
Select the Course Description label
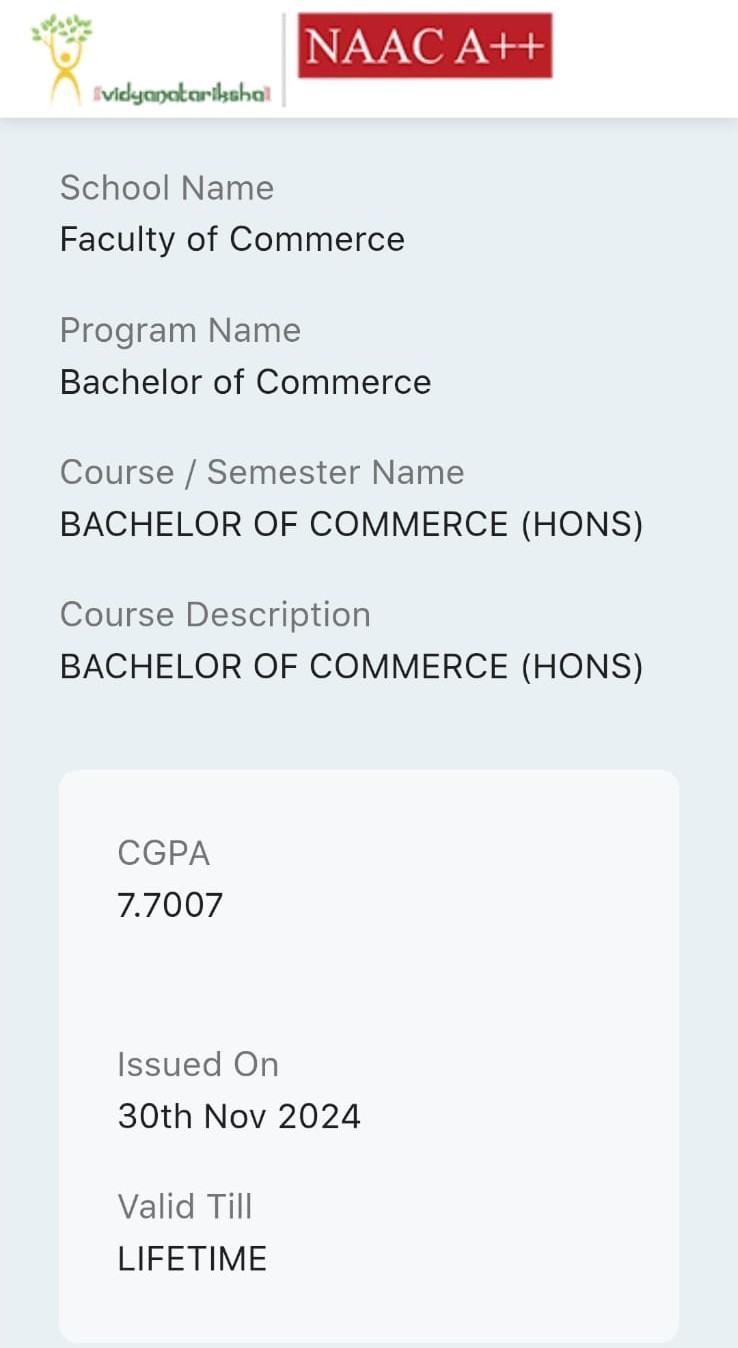click(215, 614)
